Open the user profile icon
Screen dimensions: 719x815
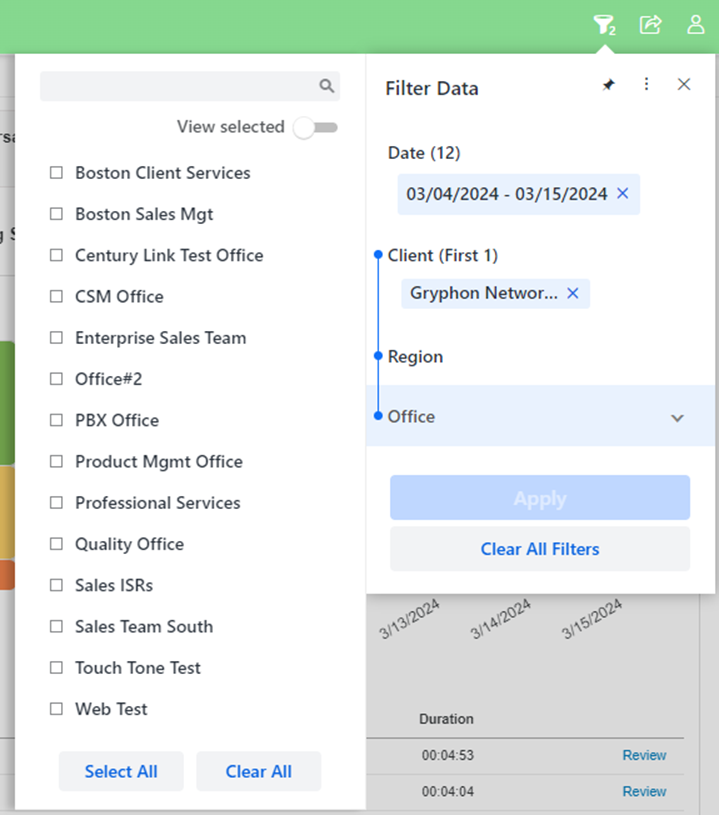(x=696, y=24)
